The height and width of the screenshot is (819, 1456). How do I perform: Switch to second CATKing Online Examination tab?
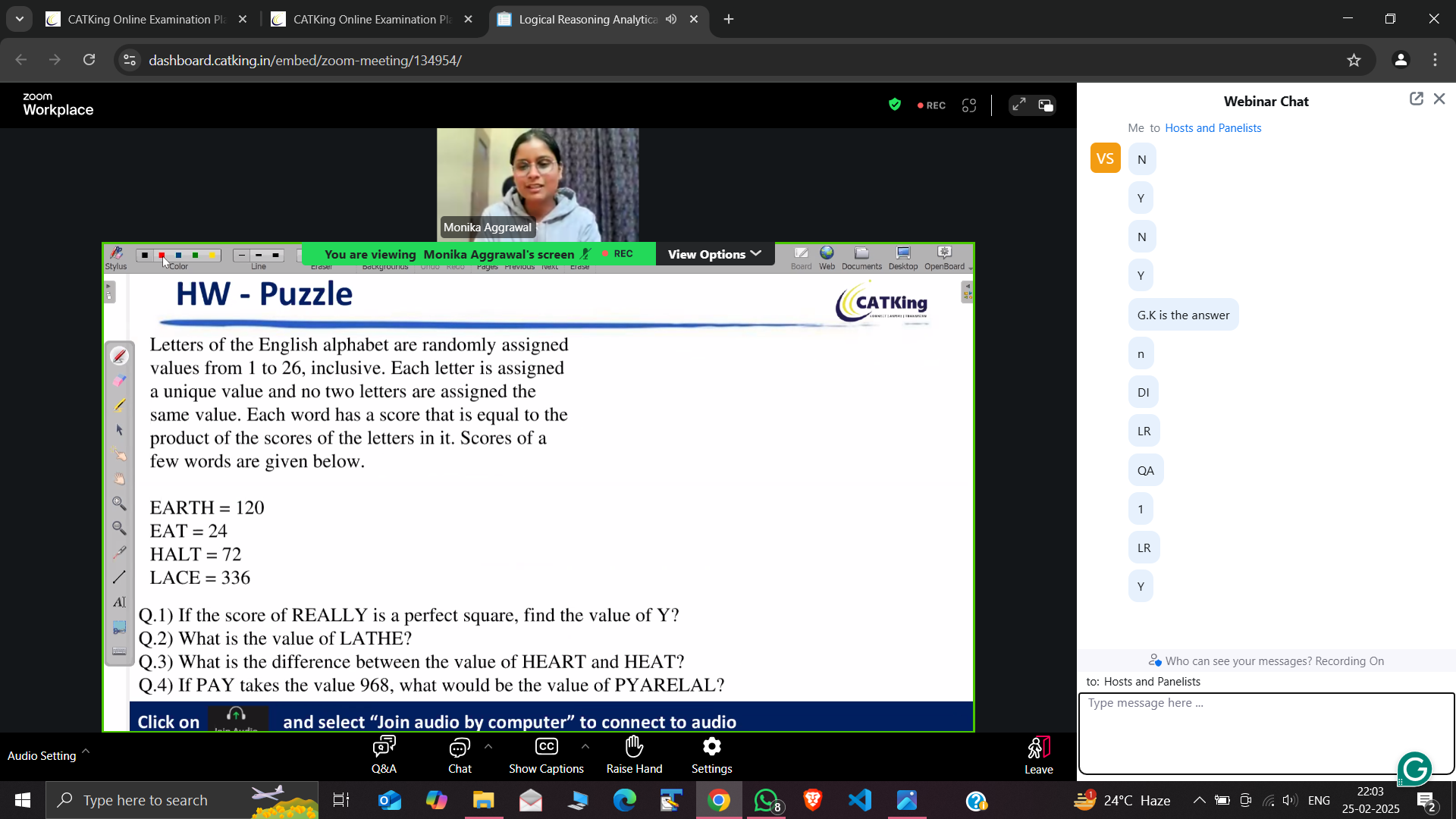(x=372, y=20)
